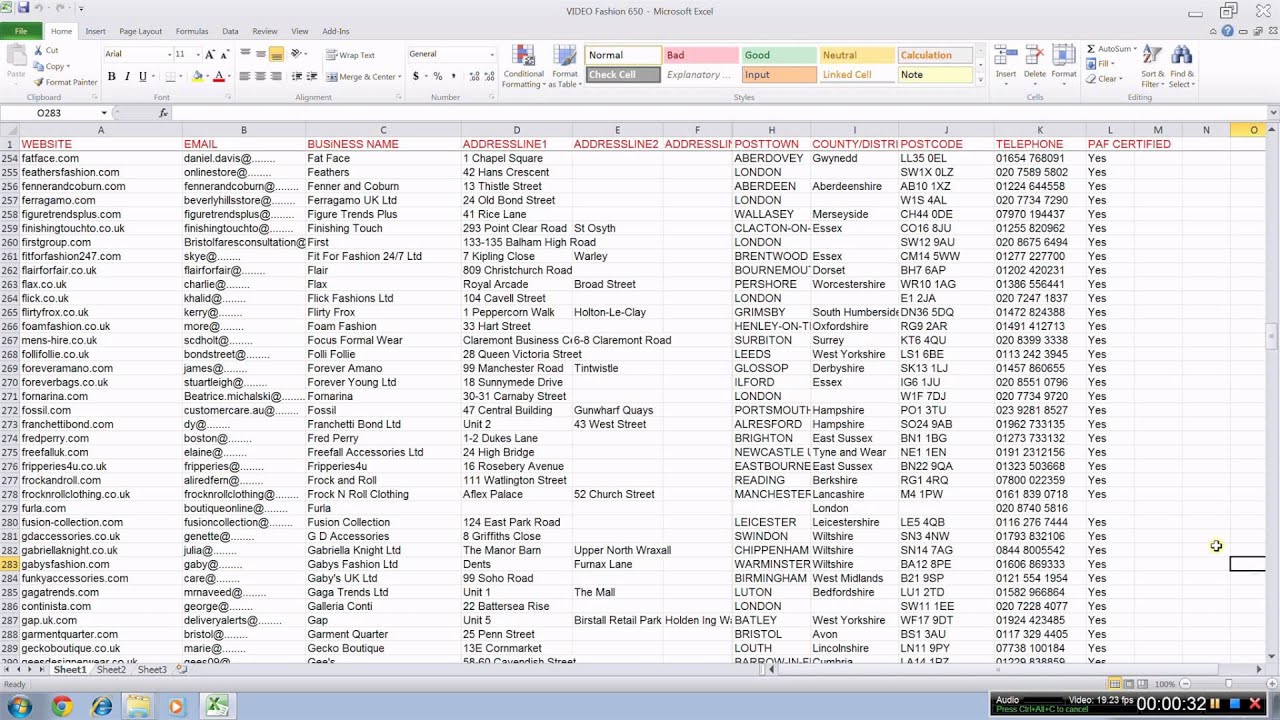1280x720 pixels.
Task: Toggle Italic formatting
Action: [127, 76]
